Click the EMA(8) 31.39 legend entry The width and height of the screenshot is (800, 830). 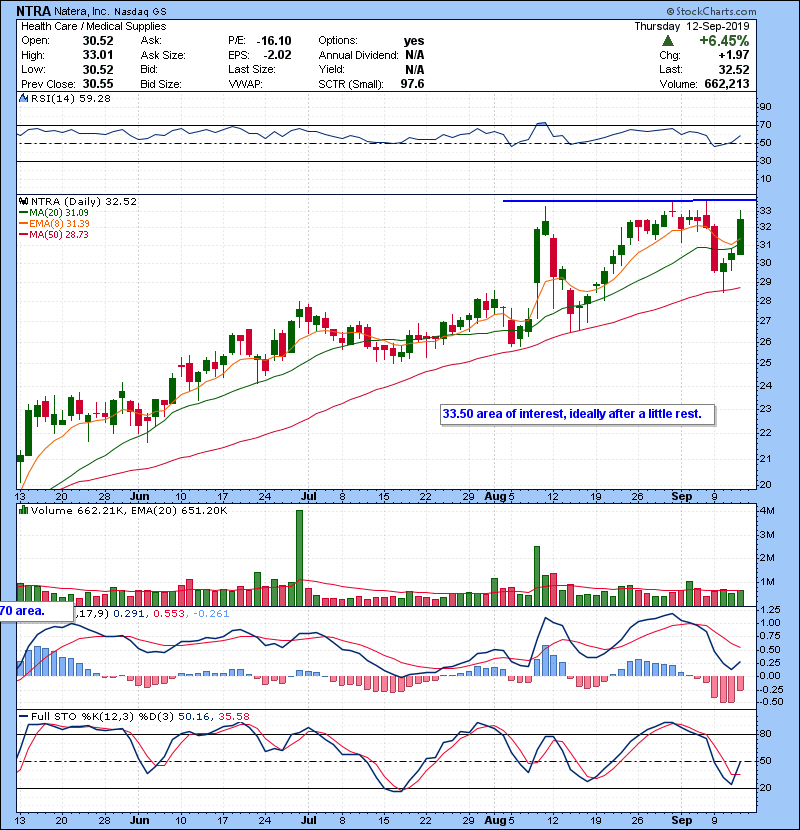(x=54, y=224)
